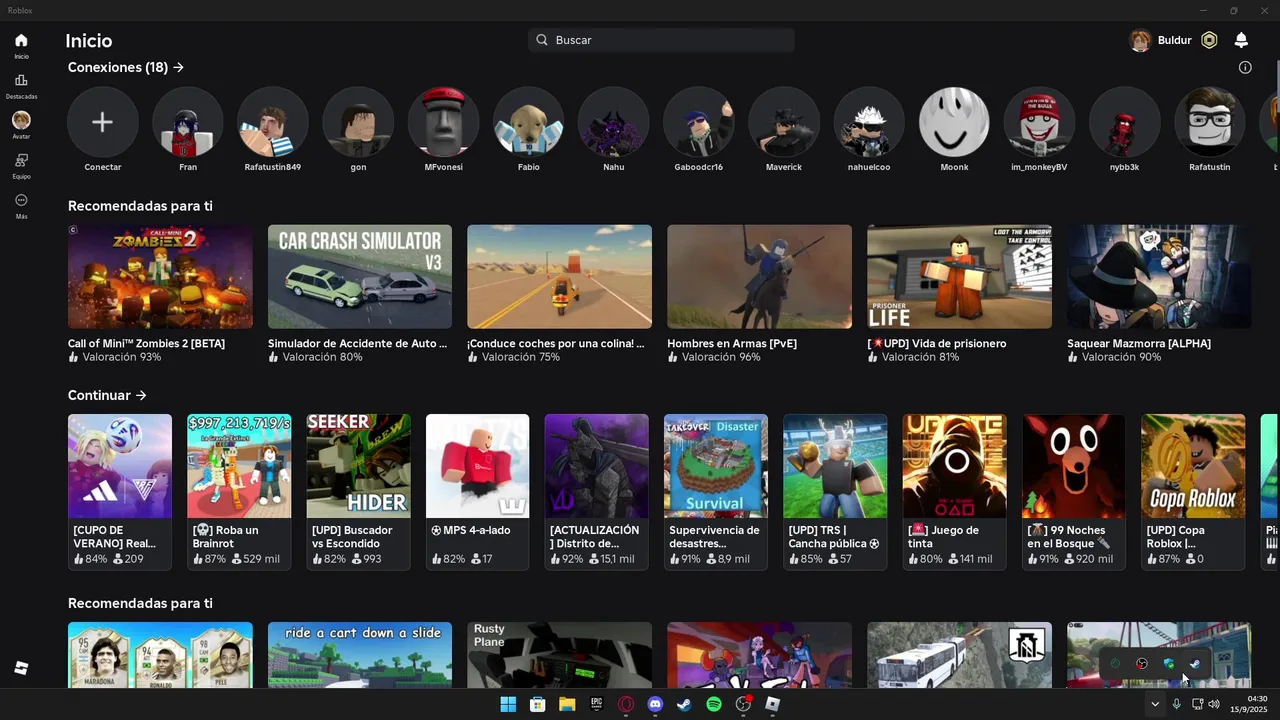Viewport: 1280px width, 720px height.
Task: Open Epic Games Launcher from taskbar
Action: 596,704
